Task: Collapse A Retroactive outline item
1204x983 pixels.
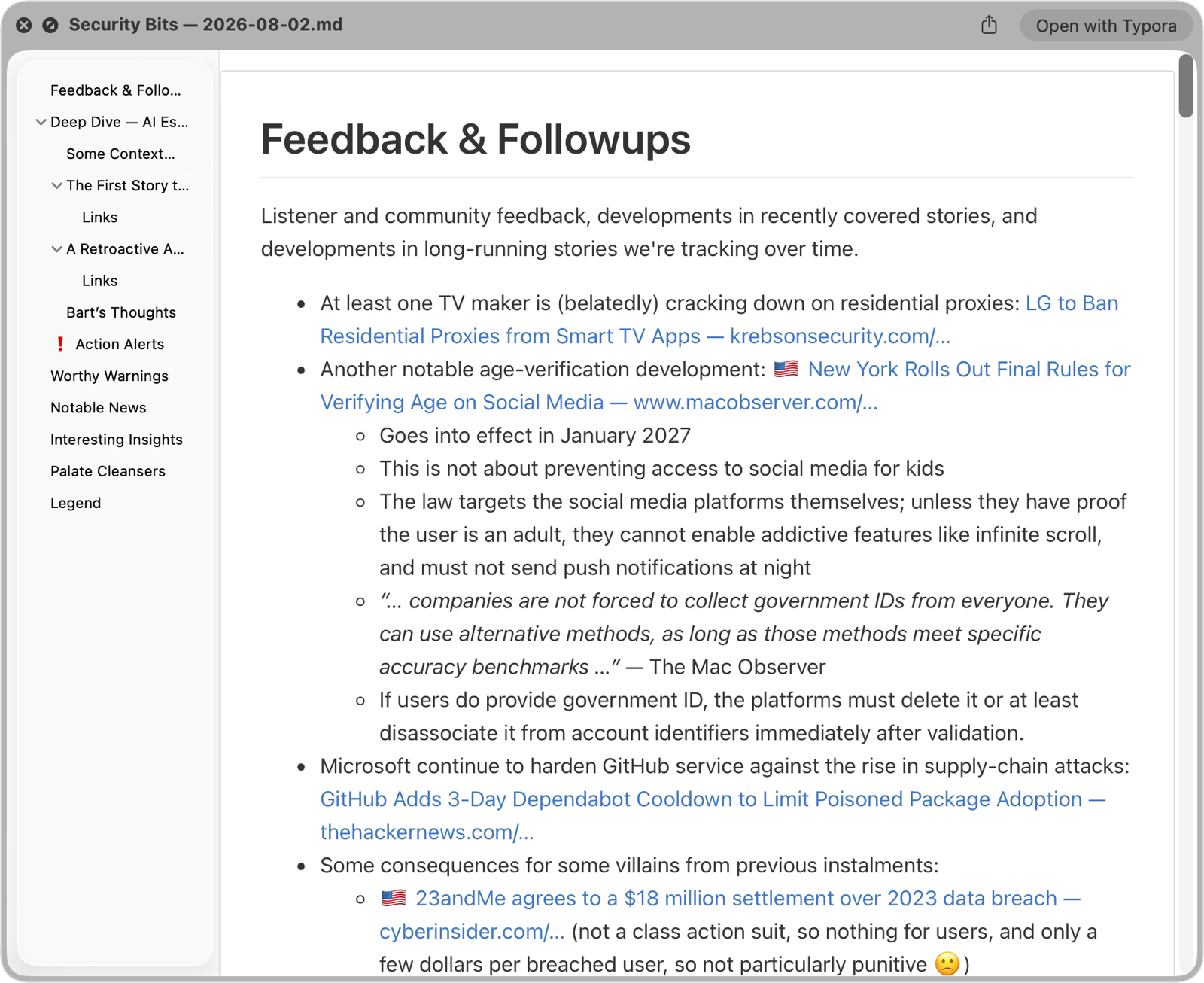Action: point(56,249)
